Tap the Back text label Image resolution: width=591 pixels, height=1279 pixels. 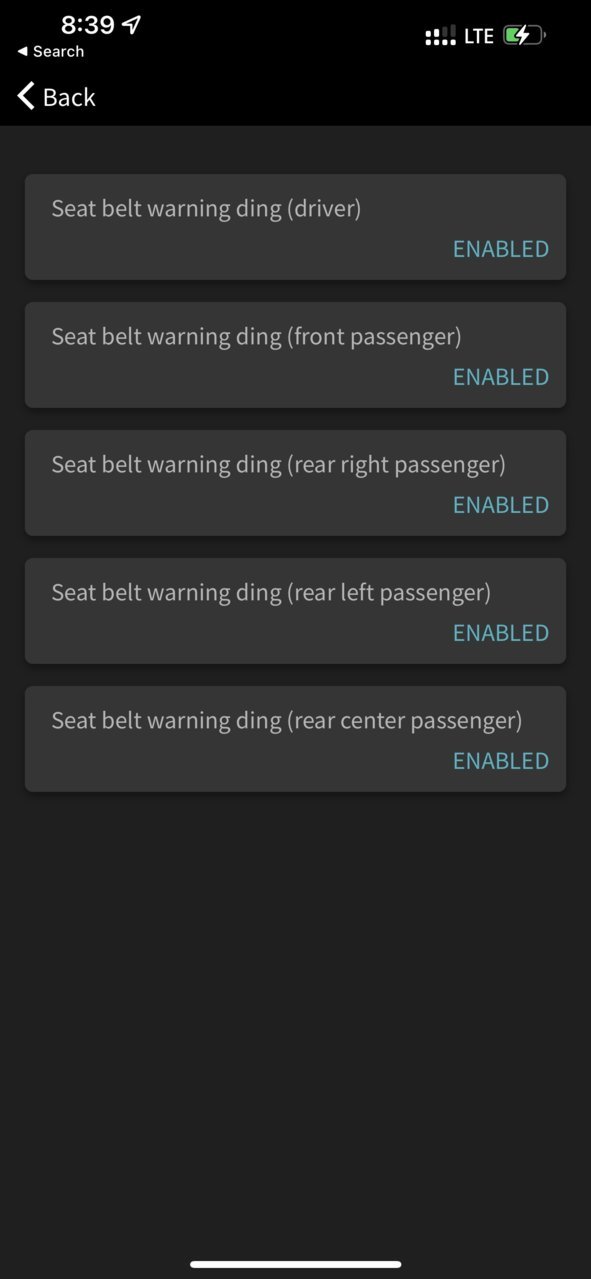click(x=69, y=97)
